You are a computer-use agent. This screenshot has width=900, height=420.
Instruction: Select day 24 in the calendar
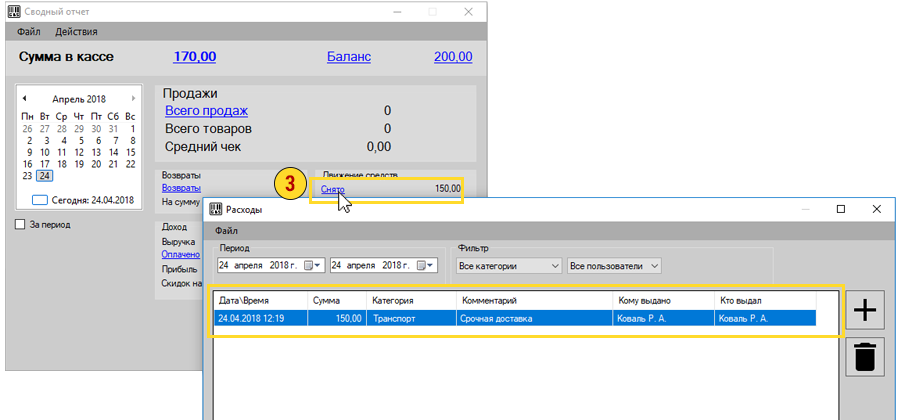pyautogui.click(x=44, y=176)
